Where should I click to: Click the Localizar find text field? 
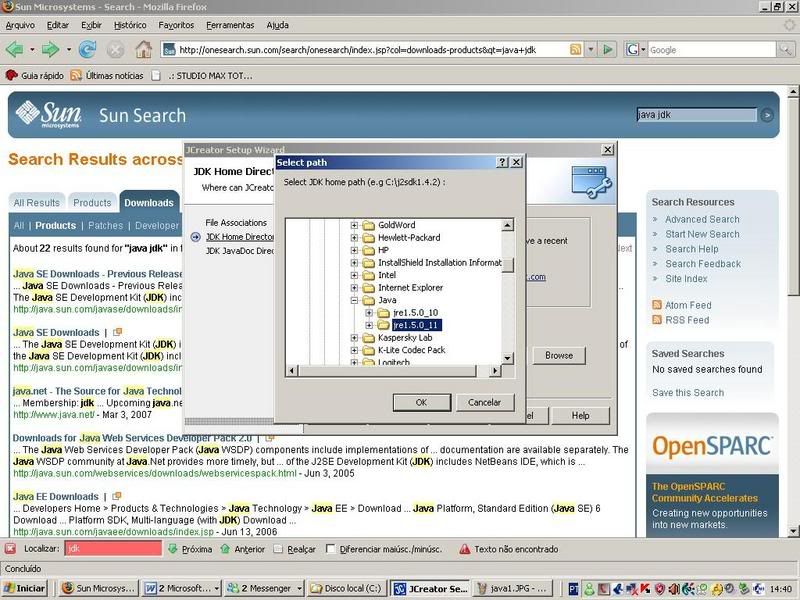pyautogui.click(x=113, y=549)
